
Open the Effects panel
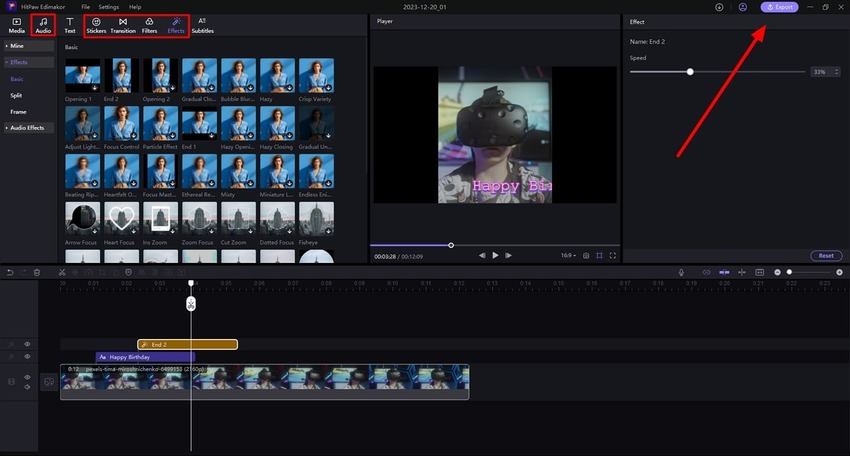tap(176, 25)
